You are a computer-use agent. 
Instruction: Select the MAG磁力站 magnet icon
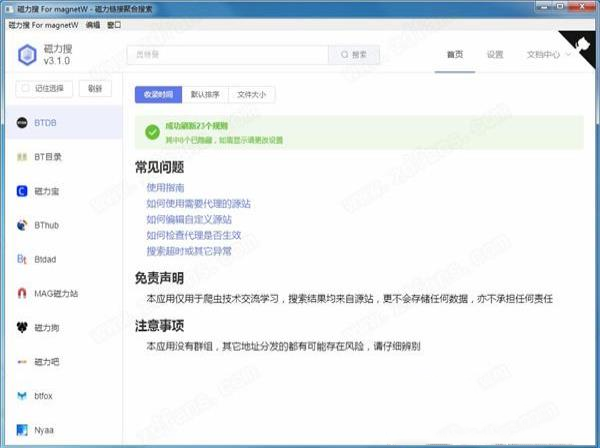pyautogui.click(x=22, y=293)
